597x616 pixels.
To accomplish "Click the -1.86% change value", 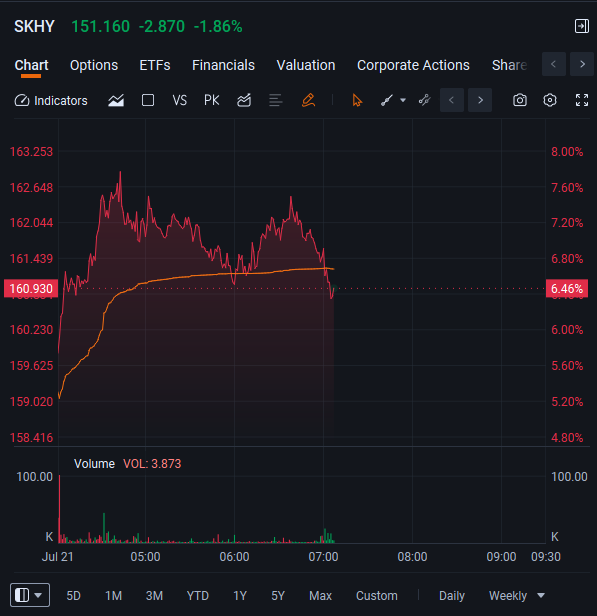I will (218, 27).
